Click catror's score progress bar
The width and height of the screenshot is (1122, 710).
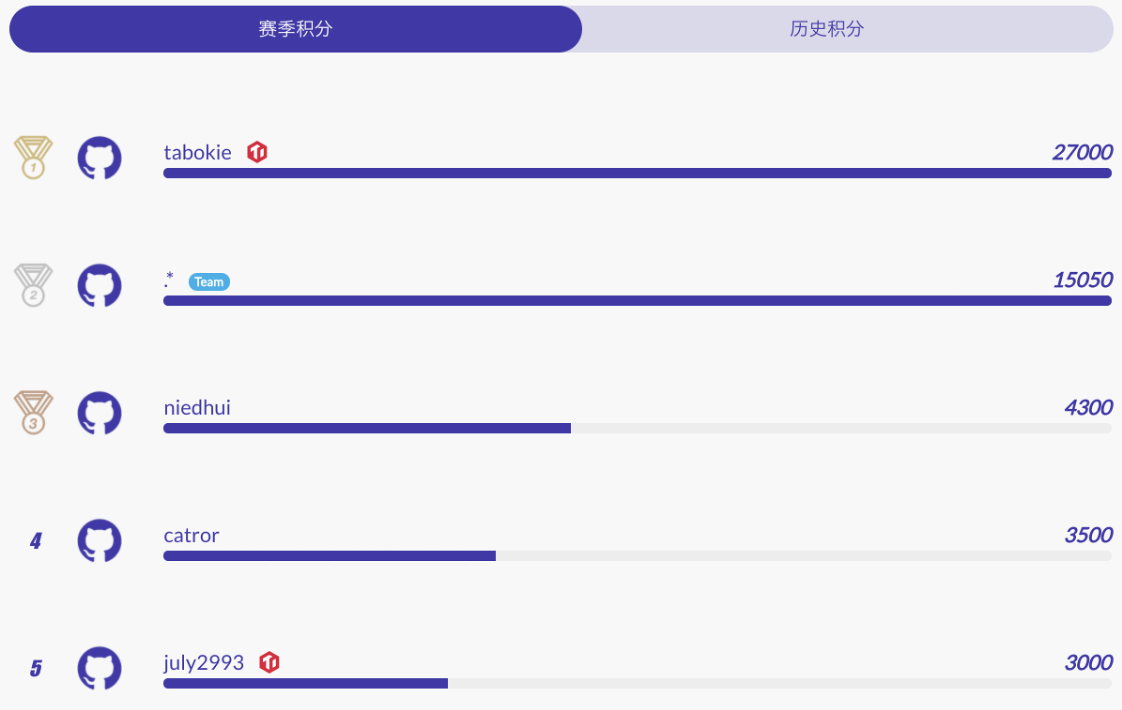[x=637, y=556]
